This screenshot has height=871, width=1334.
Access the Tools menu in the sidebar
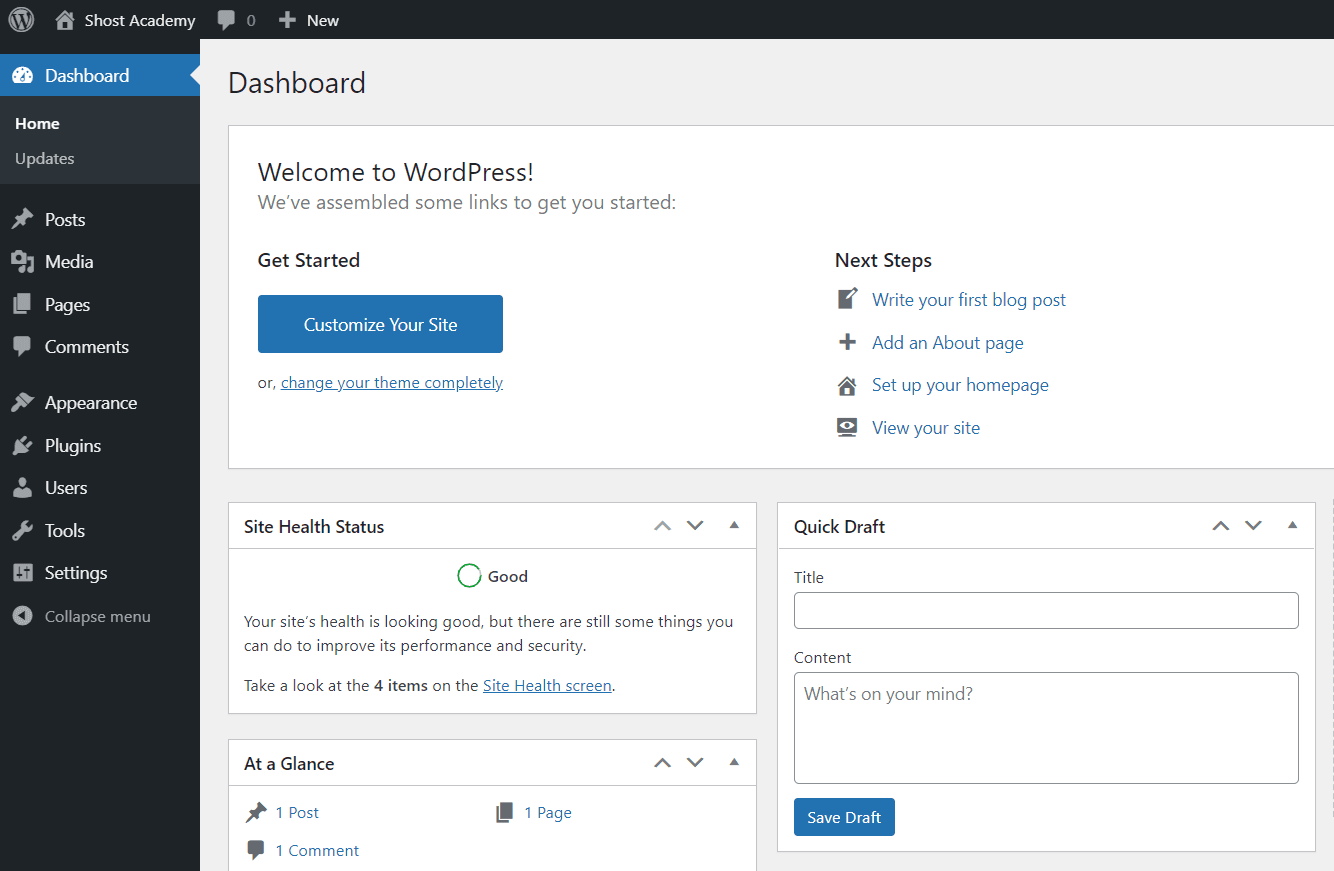[66, 530]
